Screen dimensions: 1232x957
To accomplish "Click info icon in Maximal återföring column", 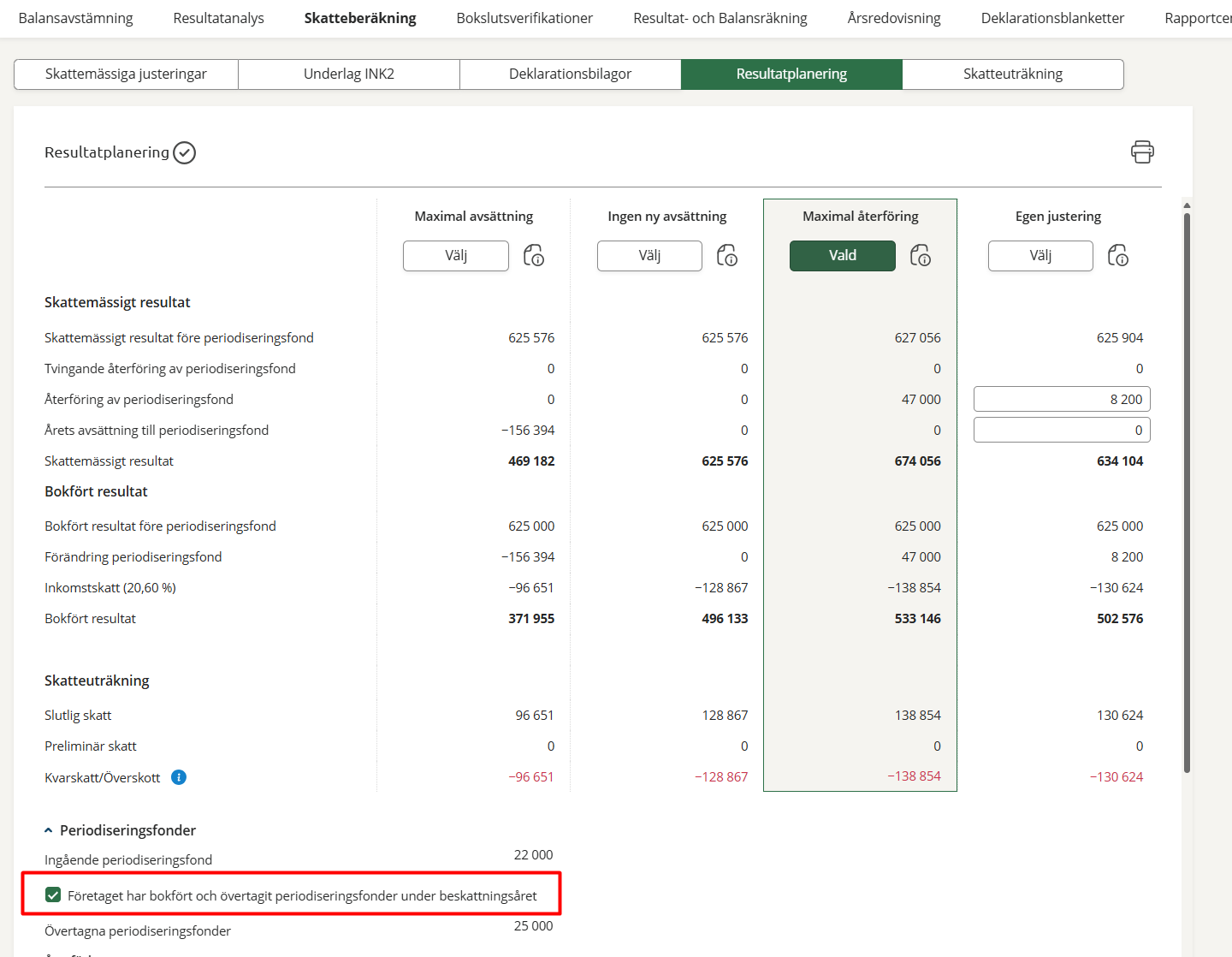I will click(x=921, y=255).
